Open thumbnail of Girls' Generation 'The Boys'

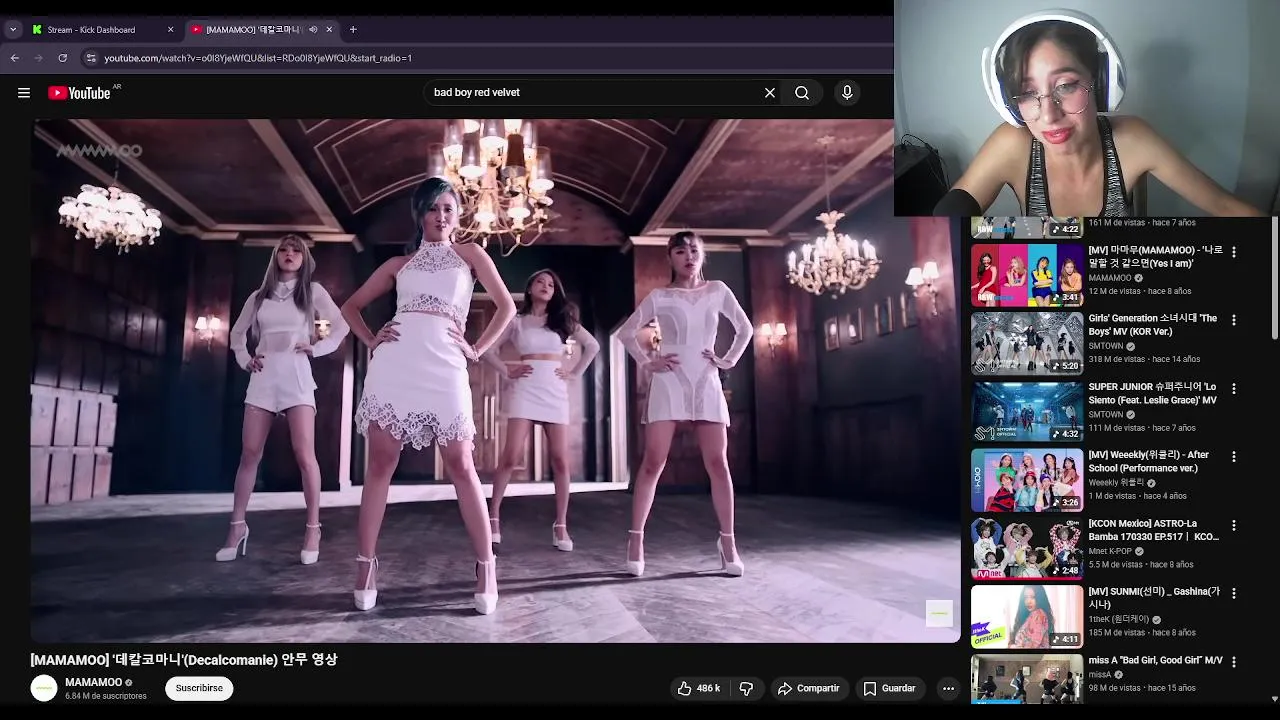(x=1027, y=343)
